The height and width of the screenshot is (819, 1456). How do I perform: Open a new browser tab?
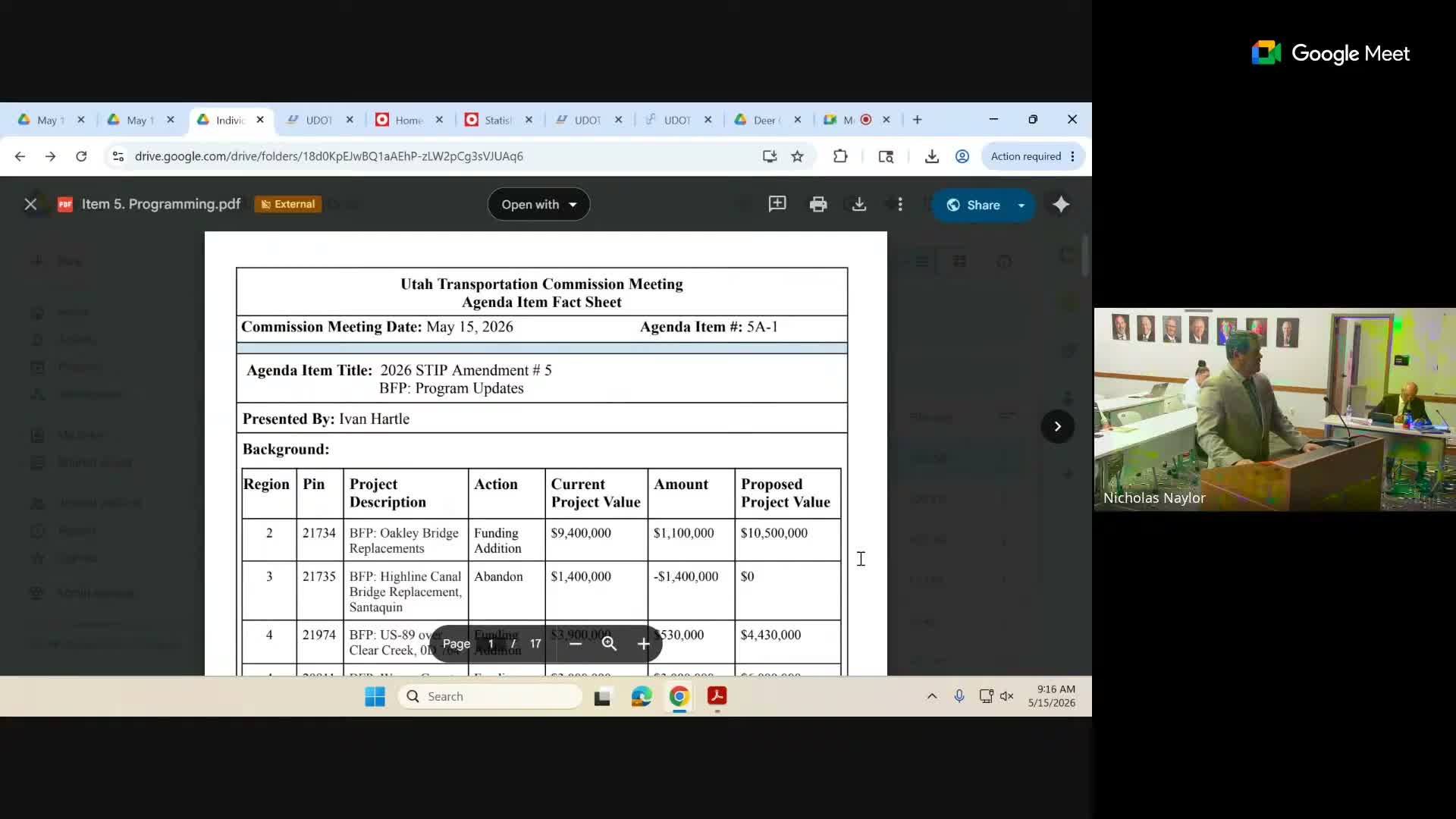click(x=917, y=120)
